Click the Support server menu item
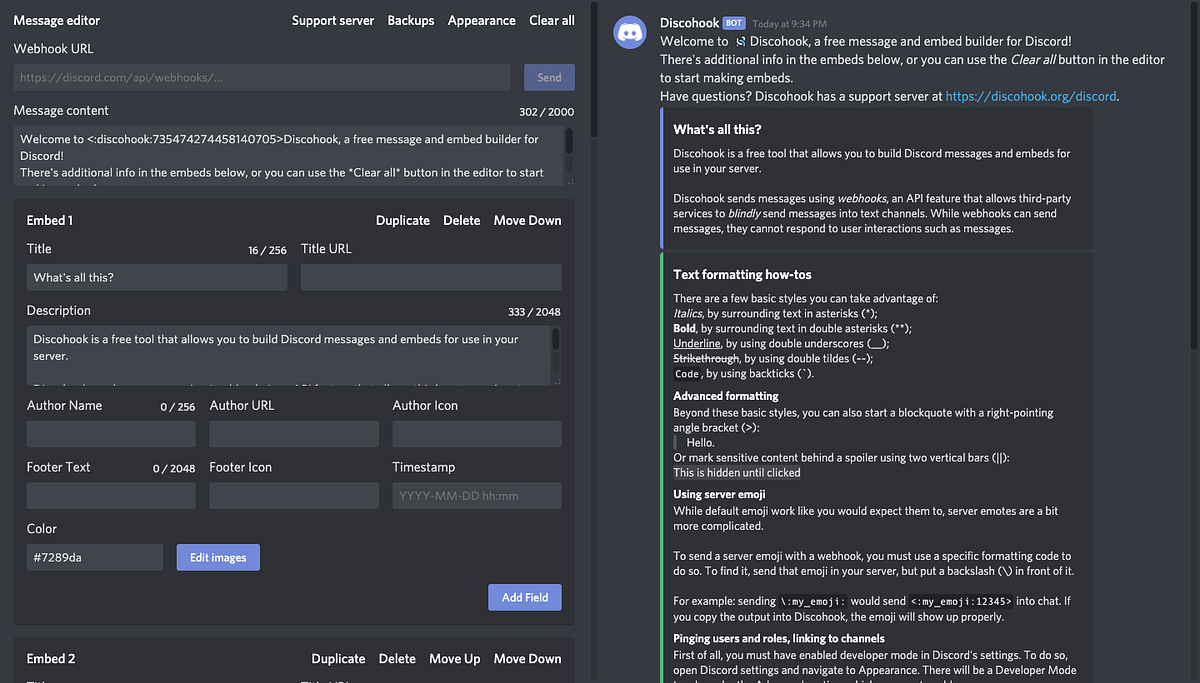The height and width of the screenshot is (683, 1200). 333,19
